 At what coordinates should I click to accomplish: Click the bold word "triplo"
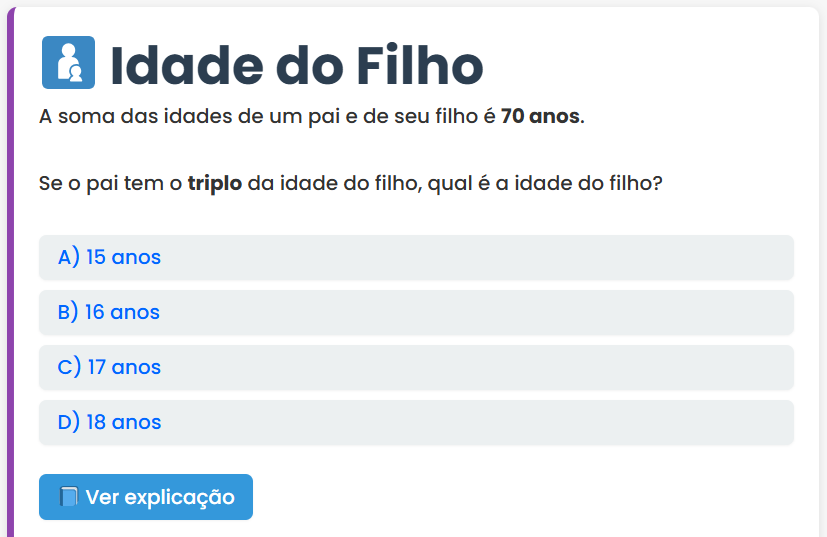coord(215,184)
